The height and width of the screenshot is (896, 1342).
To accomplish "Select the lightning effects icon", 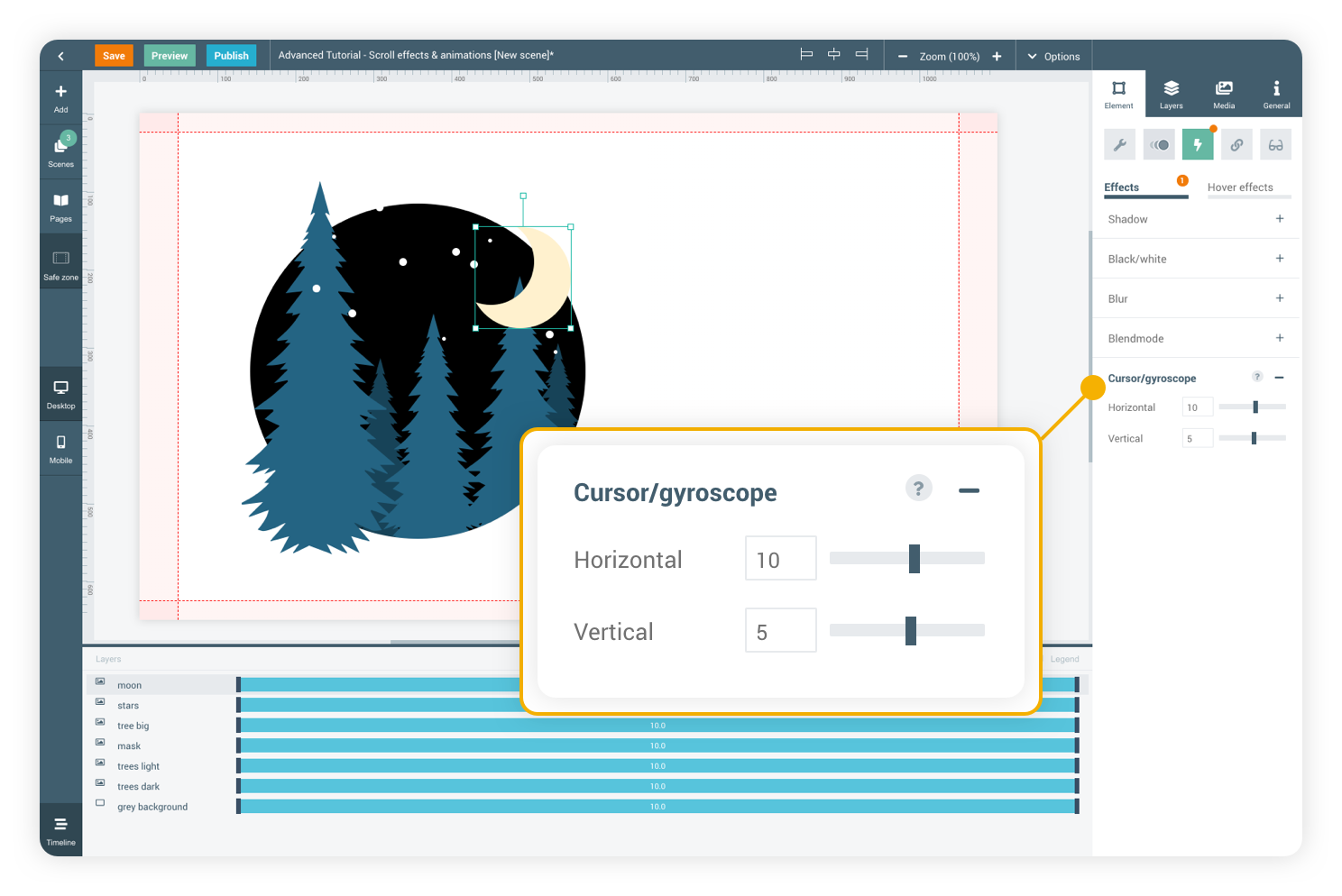I will (1198, 144).
